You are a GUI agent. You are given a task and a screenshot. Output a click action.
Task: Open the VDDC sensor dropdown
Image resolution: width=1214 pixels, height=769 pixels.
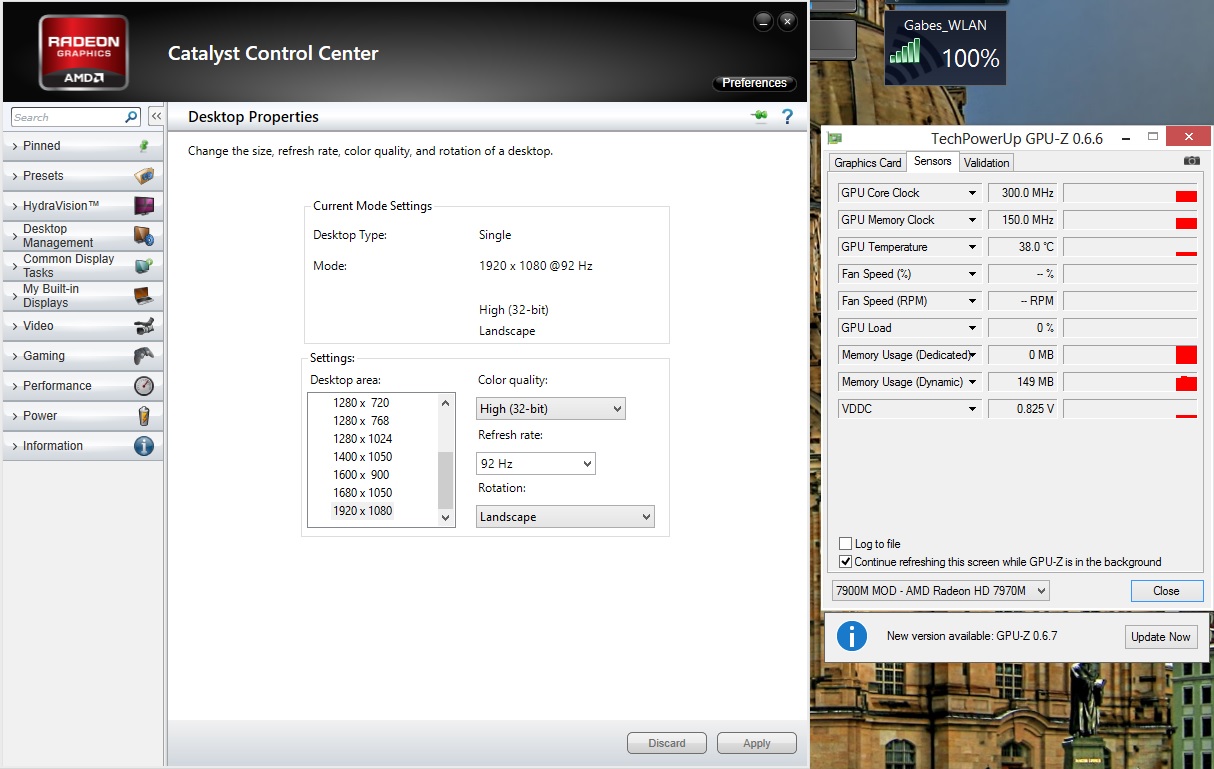pos(971,409)
